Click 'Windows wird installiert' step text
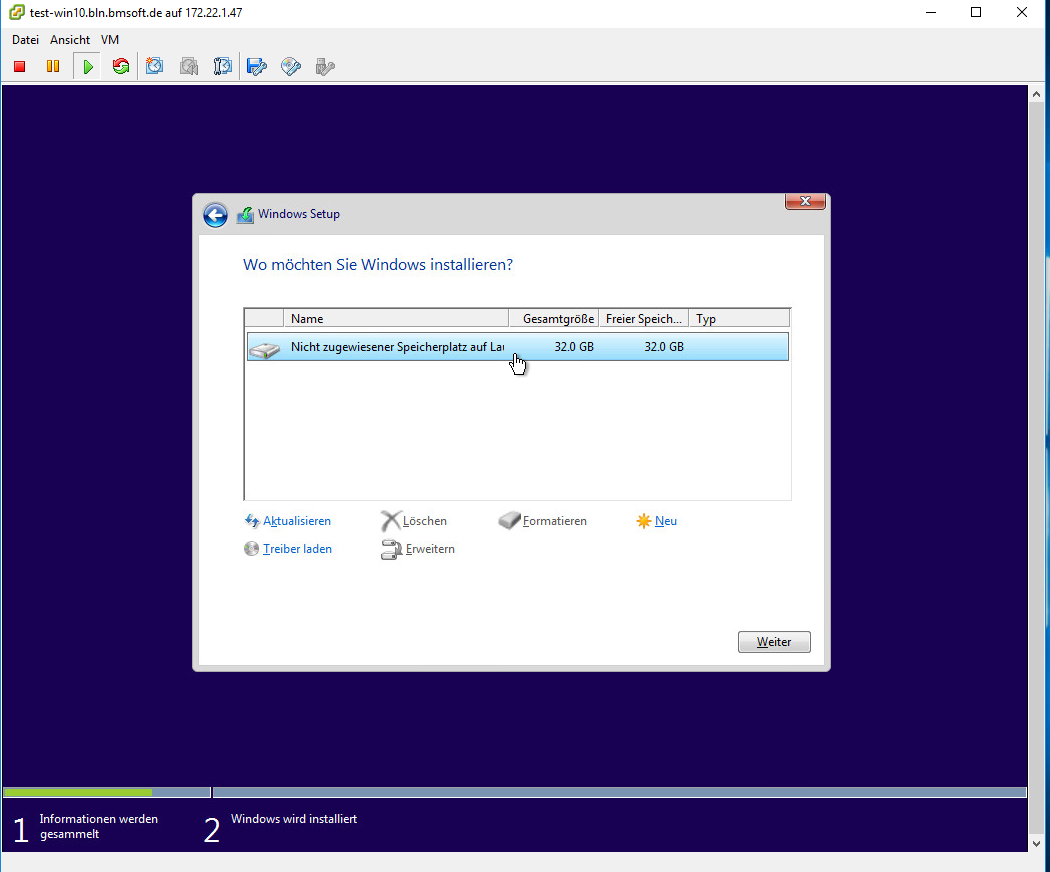 click(x=294, y=818)
